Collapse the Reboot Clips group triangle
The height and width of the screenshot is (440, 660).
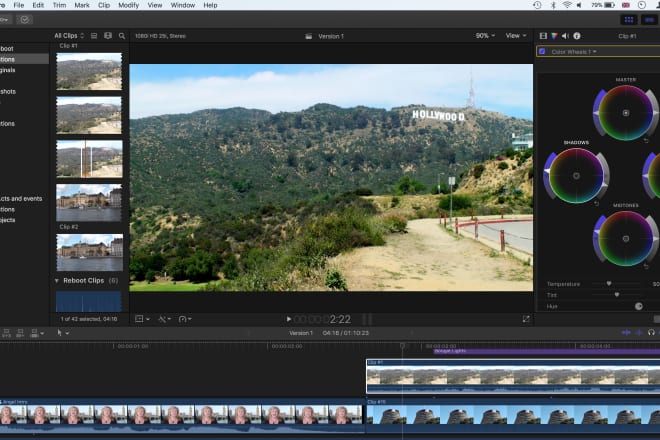(57, 280)
